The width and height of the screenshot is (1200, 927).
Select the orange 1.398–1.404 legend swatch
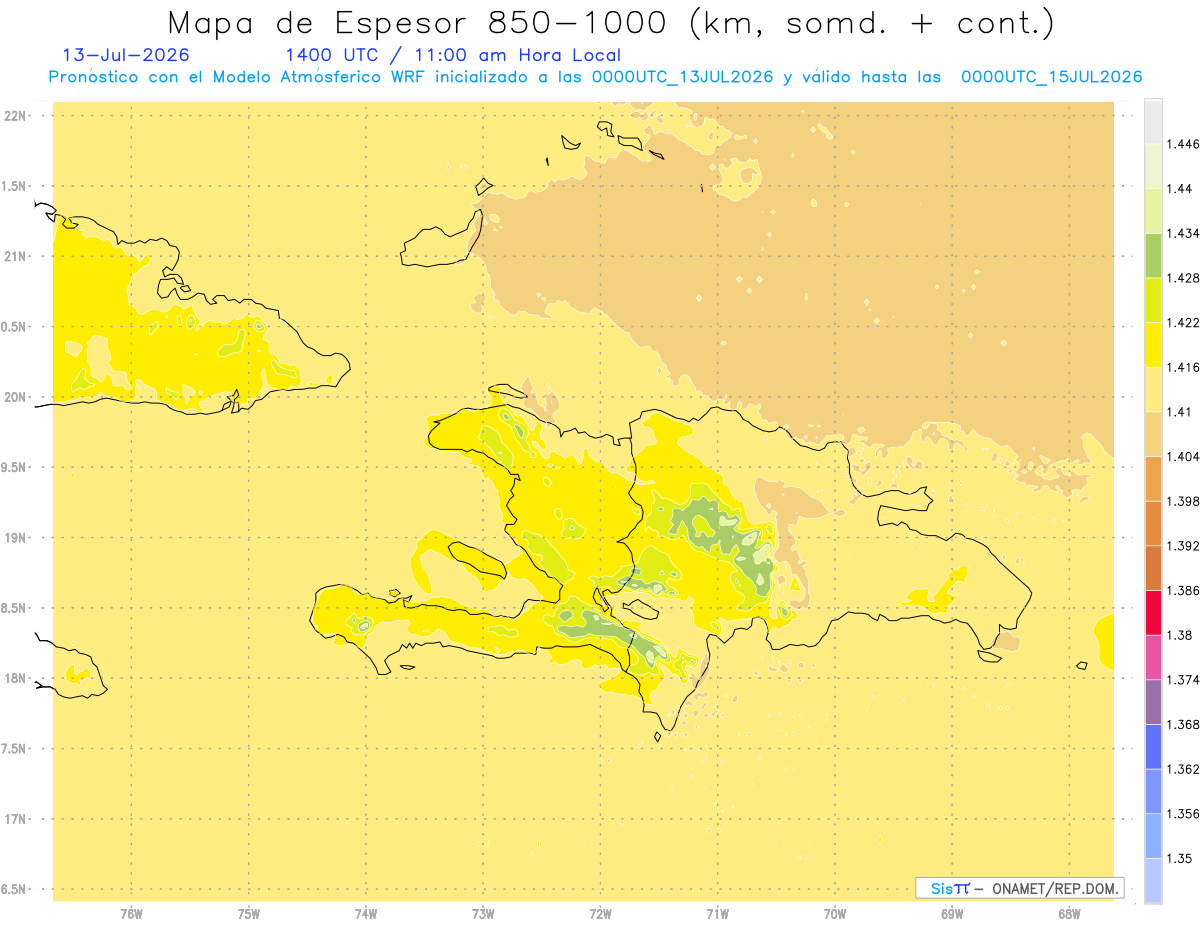pos(1153,478)
